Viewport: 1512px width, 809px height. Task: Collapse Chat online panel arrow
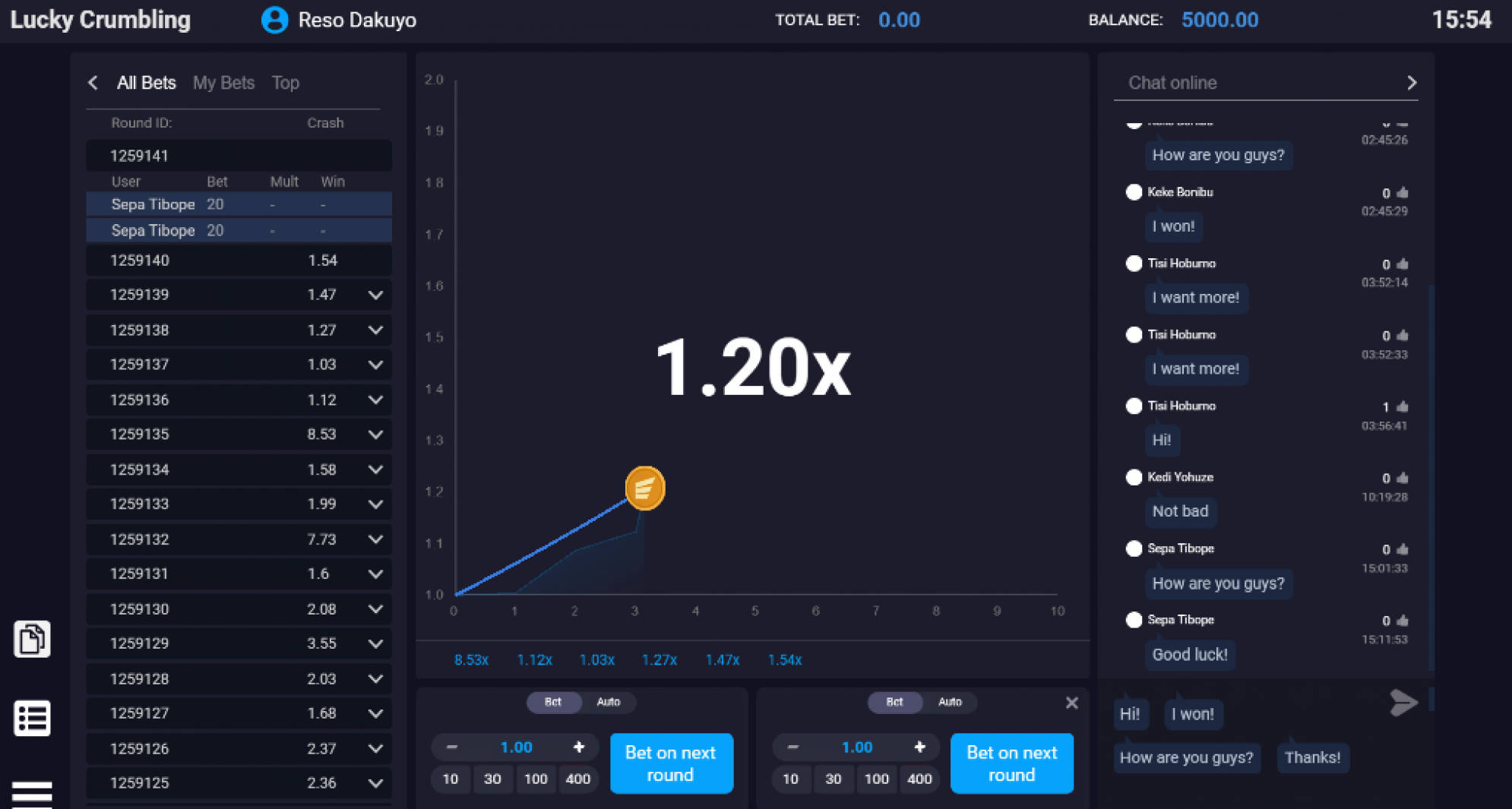pyautogui.click(x=1411, y=83)
